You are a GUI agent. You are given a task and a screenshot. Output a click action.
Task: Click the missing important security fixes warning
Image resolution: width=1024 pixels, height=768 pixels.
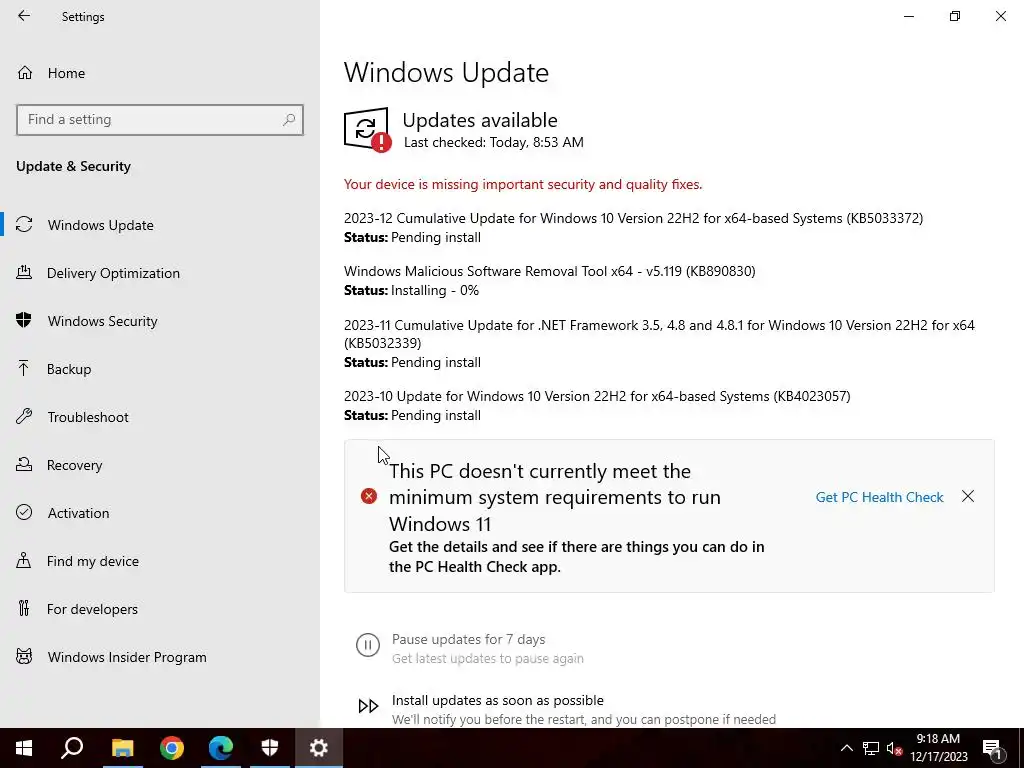pyautogui.click(x=523, y=184)
